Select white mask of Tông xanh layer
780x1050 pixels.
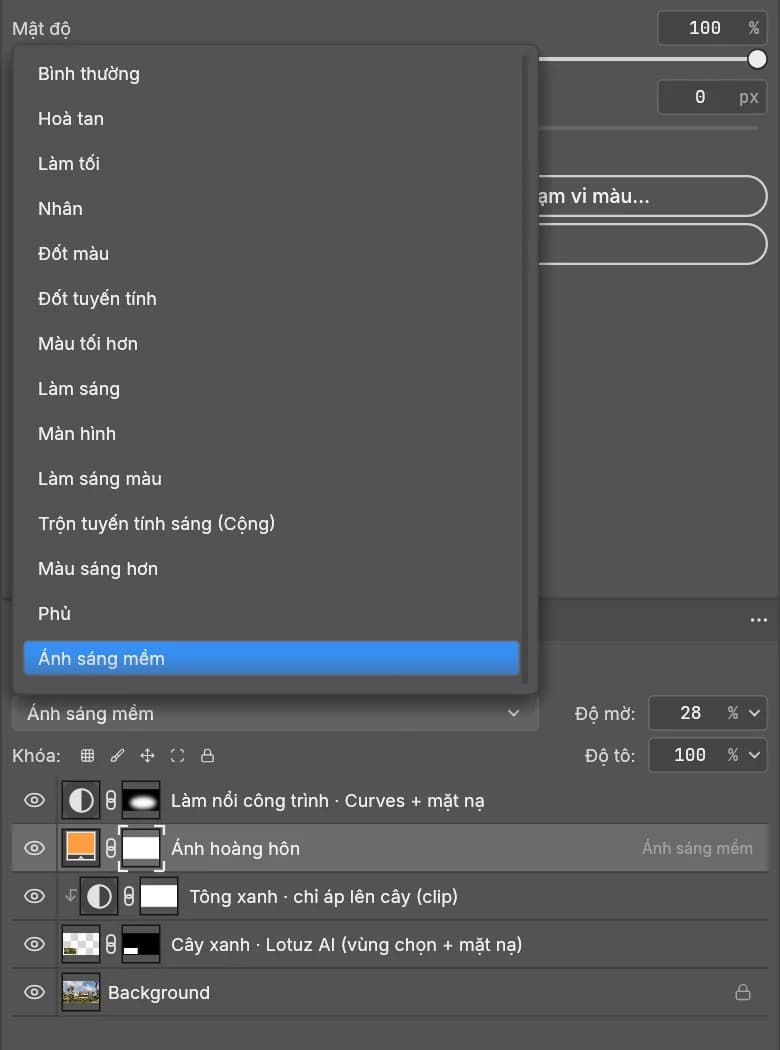click(159, 896)
